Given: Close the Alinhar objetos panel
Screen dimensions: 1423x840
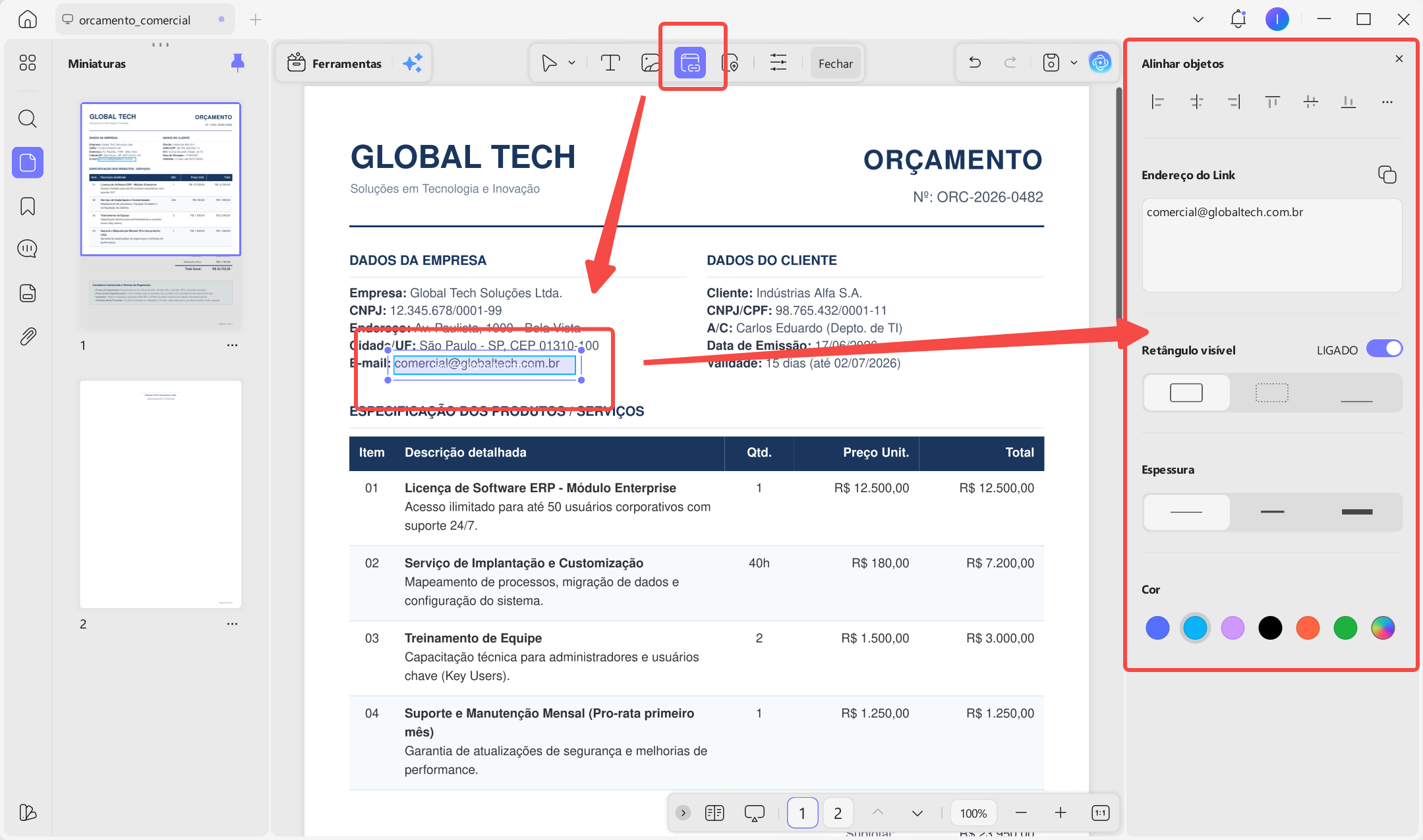Looking at the screenshot, I should click(1399, 59).
